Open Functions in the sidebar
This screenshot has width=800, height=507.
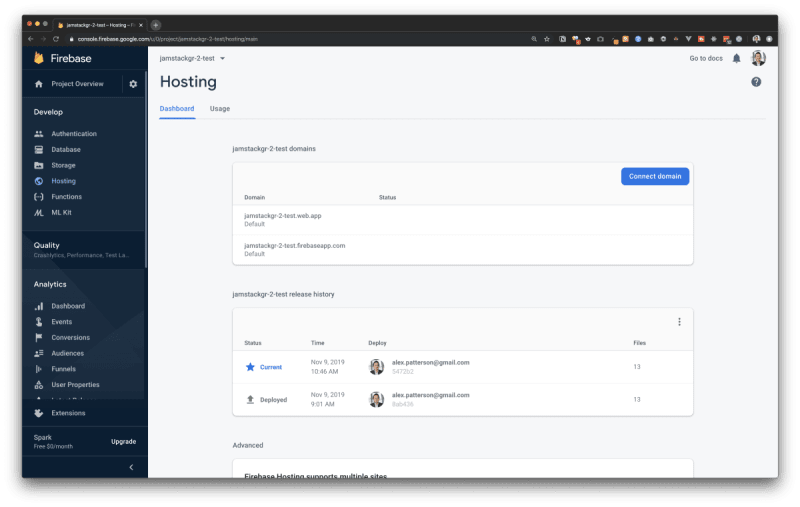click(x=66, y=197)
